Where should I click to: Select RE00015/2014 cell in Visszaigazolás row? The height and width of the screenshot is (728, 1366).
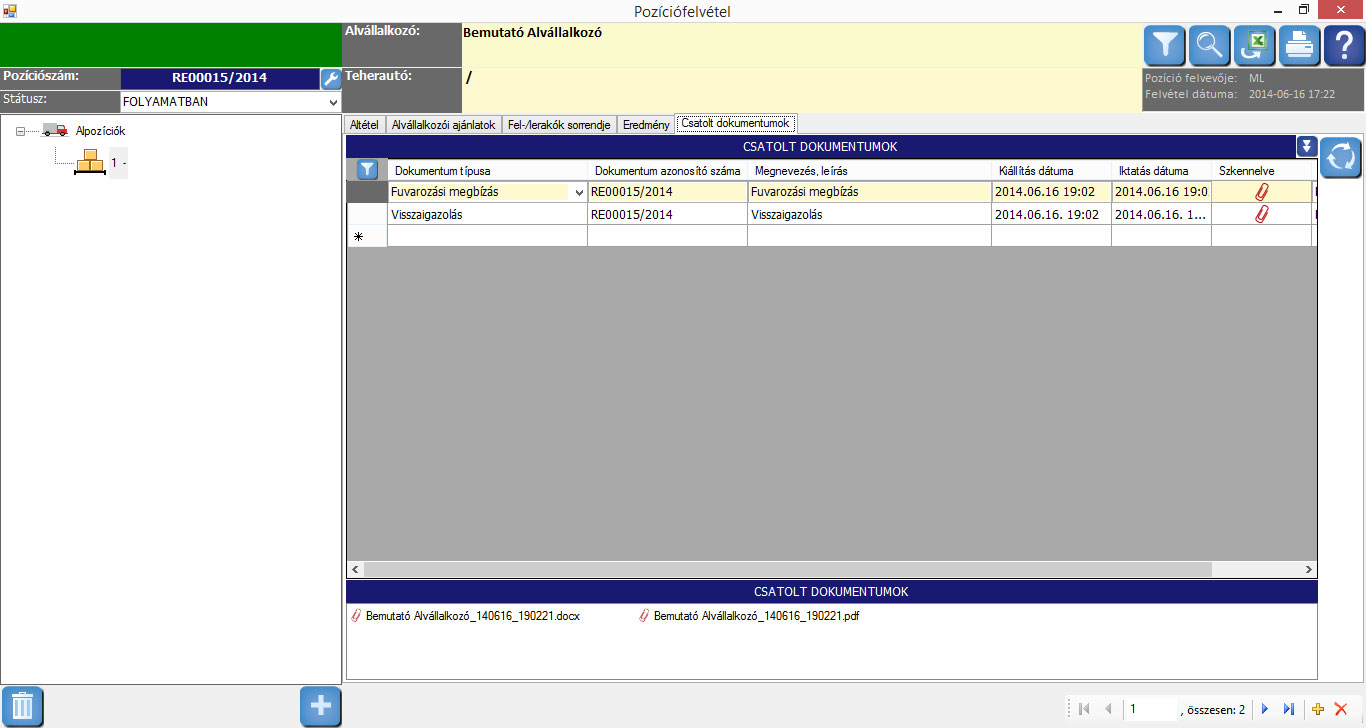pos(667,214)
